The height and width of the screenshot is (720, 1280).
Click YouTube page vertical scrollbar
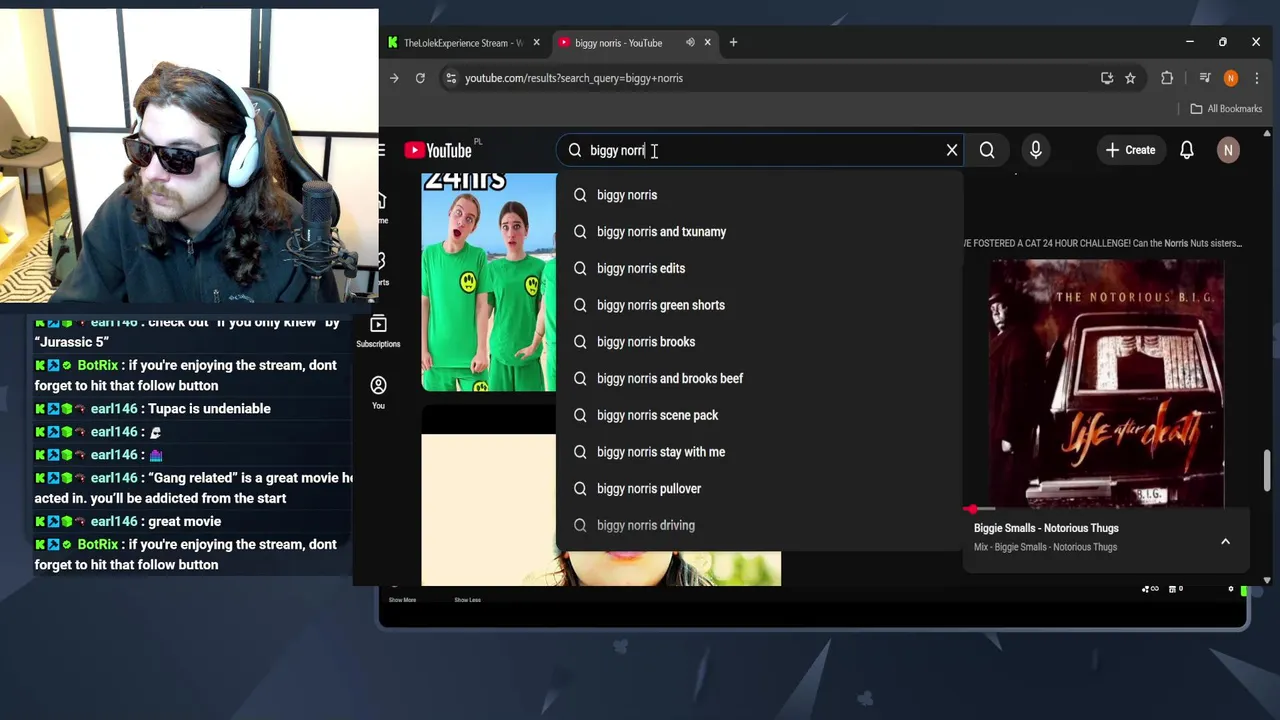point(1267,471)
